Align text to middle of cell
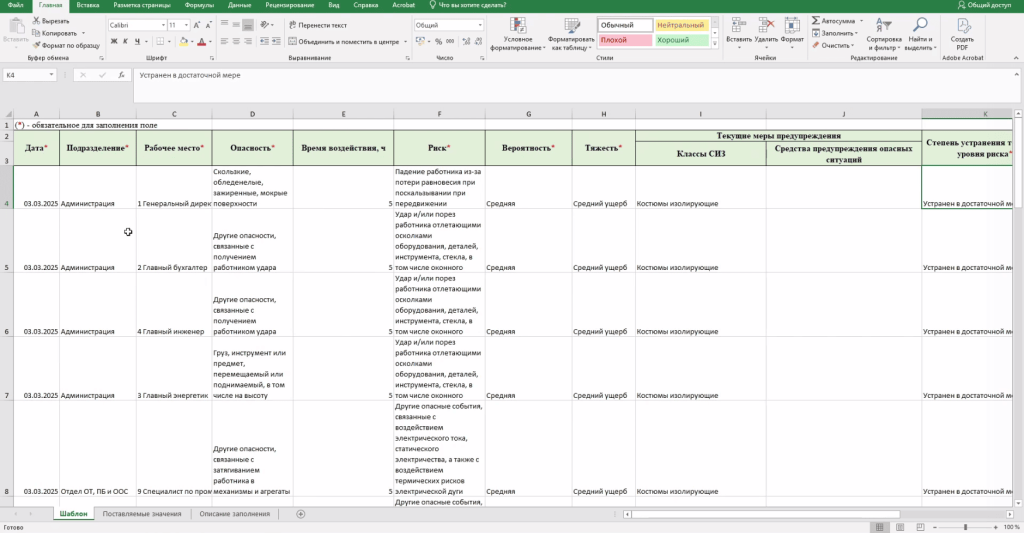 [236, 25]
